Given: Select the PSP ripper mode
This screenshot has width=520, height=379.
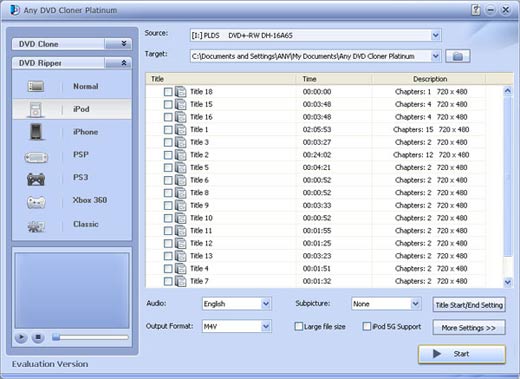Looking at the screenshot, I should click(72, 155).
